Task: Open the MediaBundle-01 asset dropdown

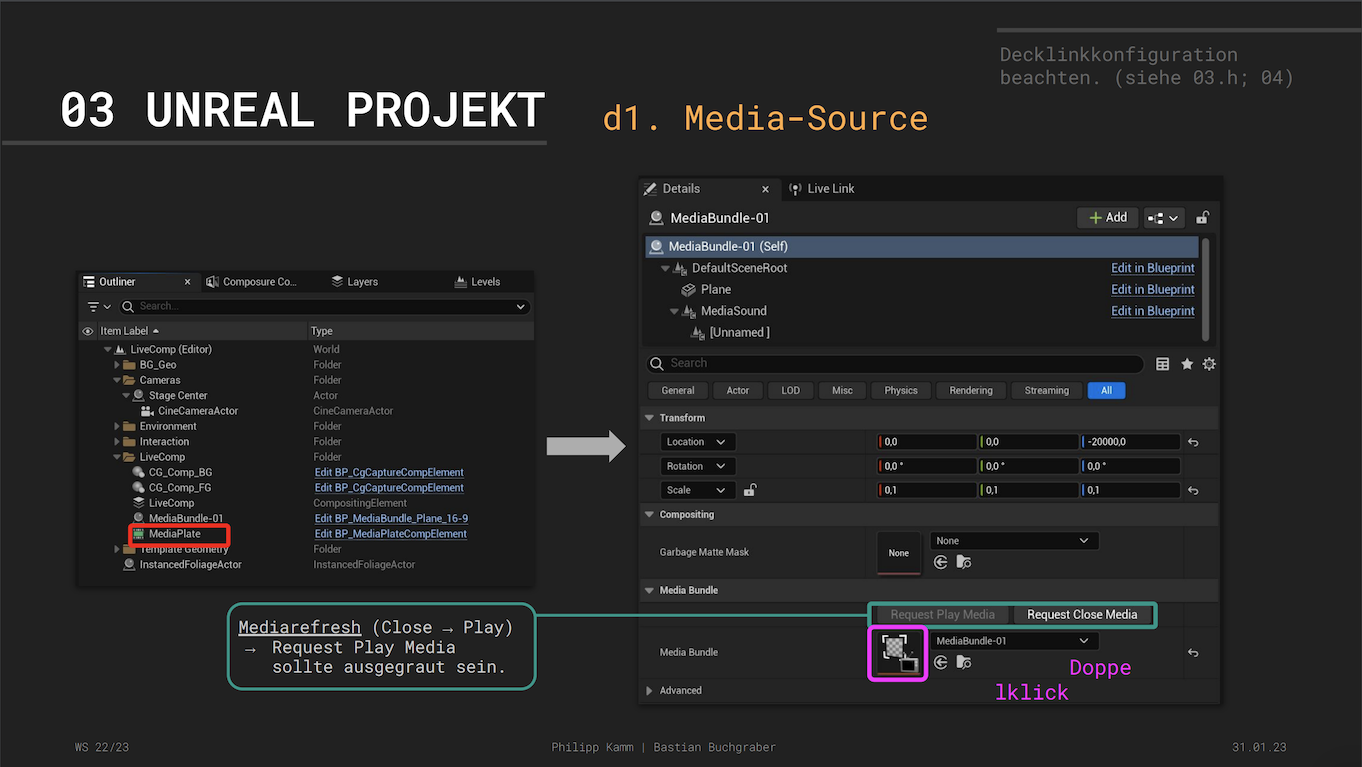Action: click(1012, 641)
